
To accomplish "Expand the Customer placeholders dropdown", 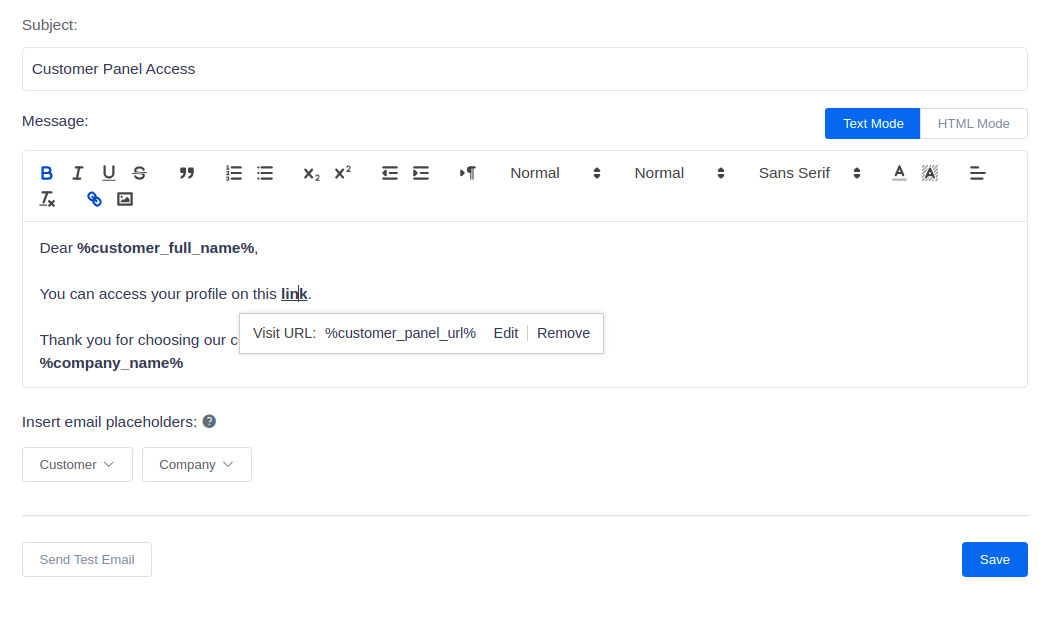I will (77, 464).
